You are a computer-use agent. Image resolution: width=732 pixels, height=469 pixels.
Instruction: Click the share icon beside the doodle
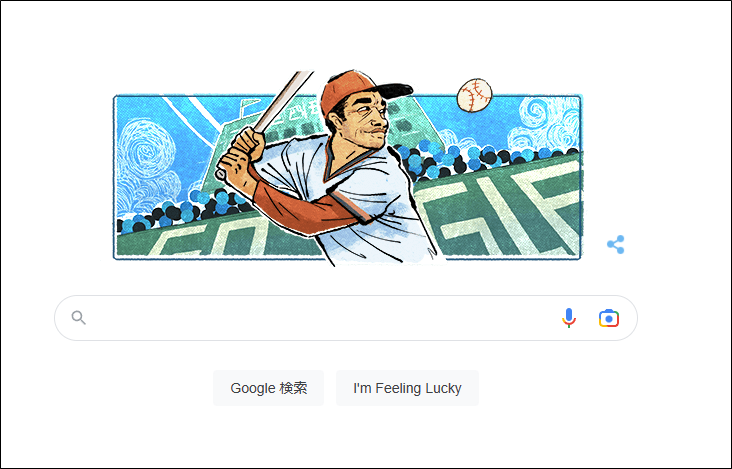pos(616,245)
